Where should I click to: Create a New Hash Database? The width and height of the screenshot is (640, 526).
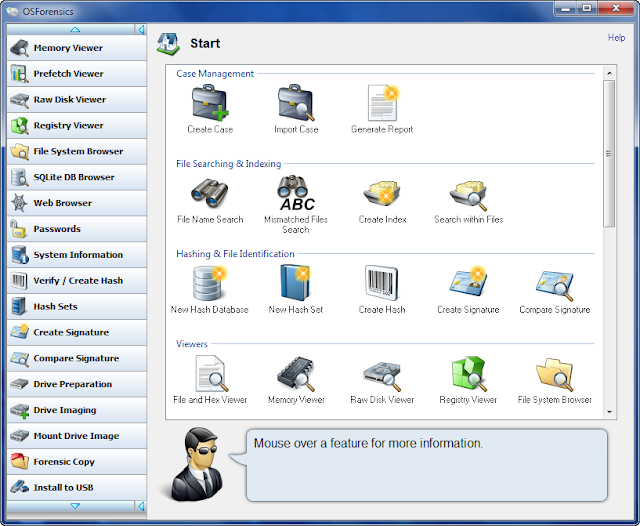pos(209,290)
